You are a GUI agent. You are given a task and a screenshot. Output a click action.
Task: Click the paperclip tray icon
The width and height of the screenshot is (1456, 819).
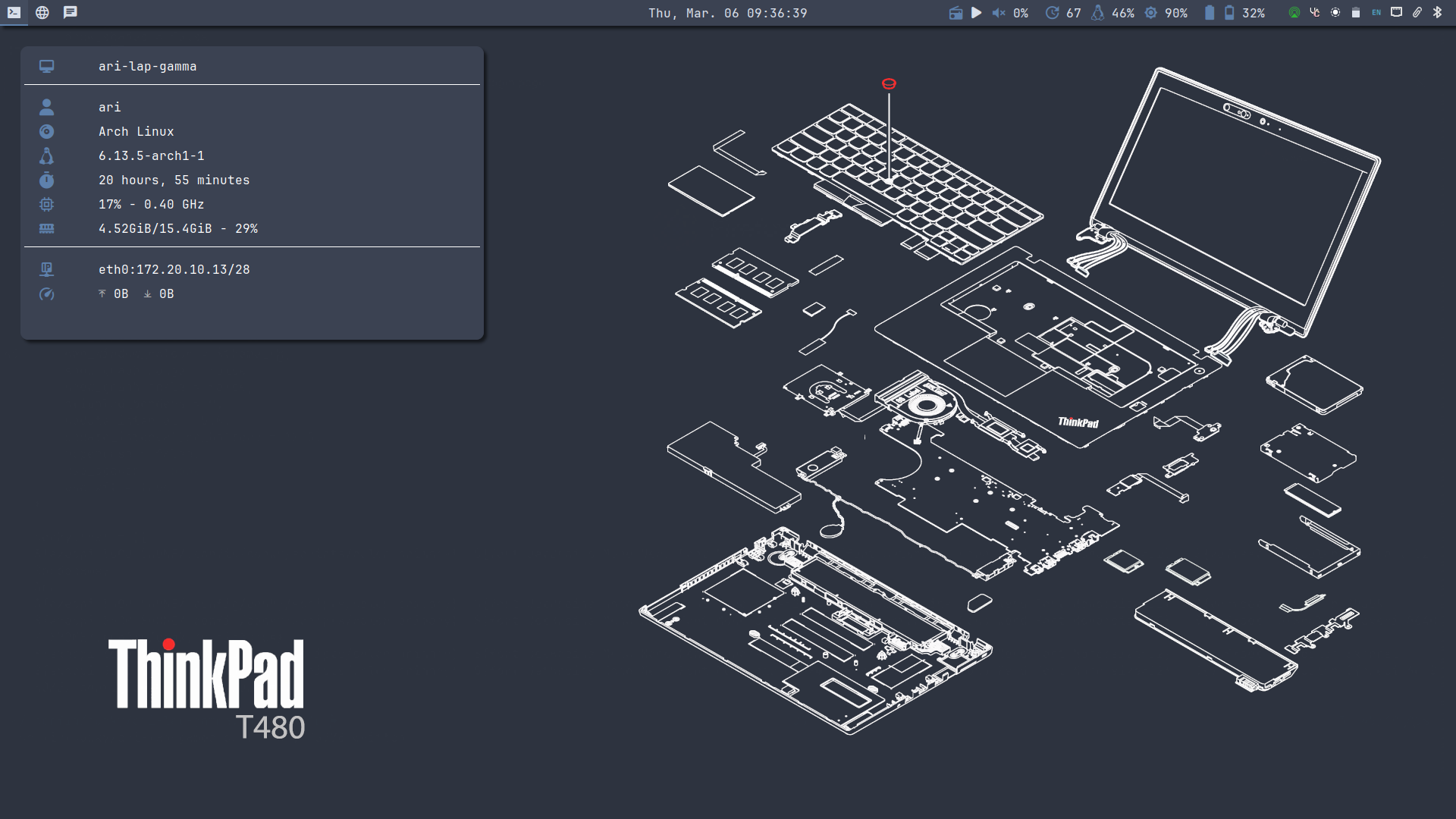[x=1417, y=13]
